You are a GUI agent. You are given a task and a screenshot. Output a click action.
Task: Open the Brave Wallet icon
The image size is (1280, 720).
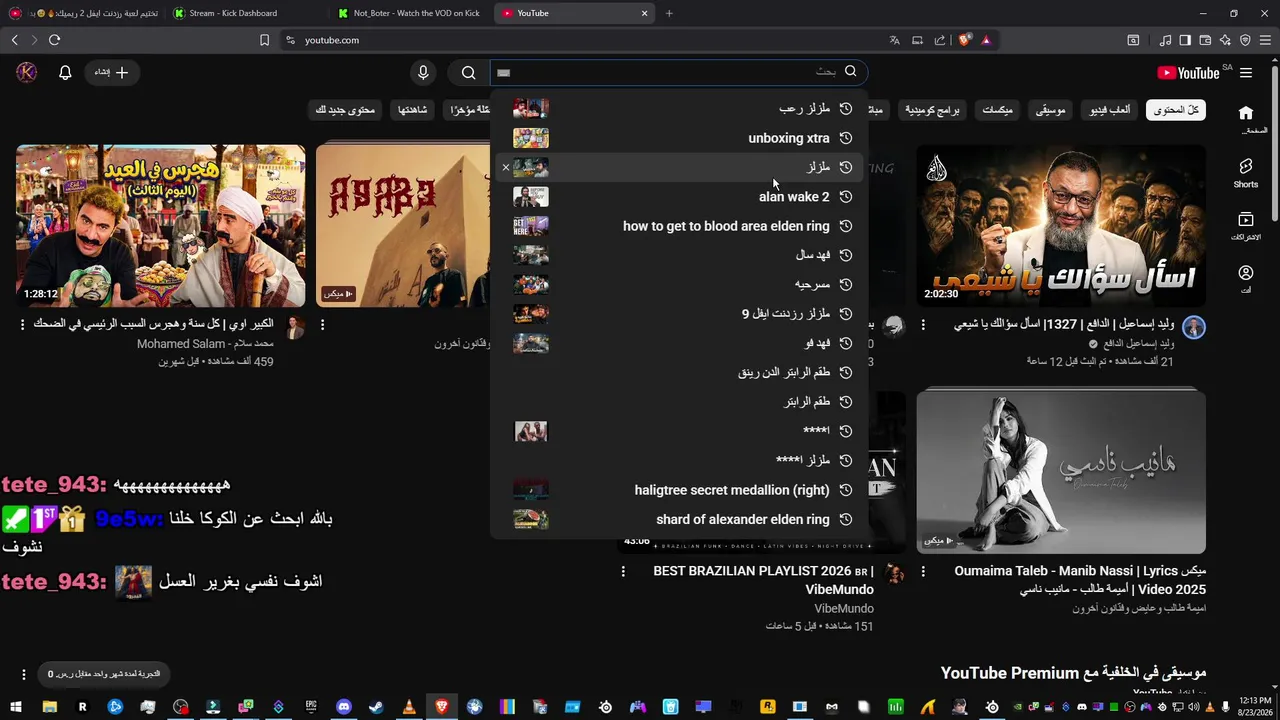click(x=1205, y=40)
